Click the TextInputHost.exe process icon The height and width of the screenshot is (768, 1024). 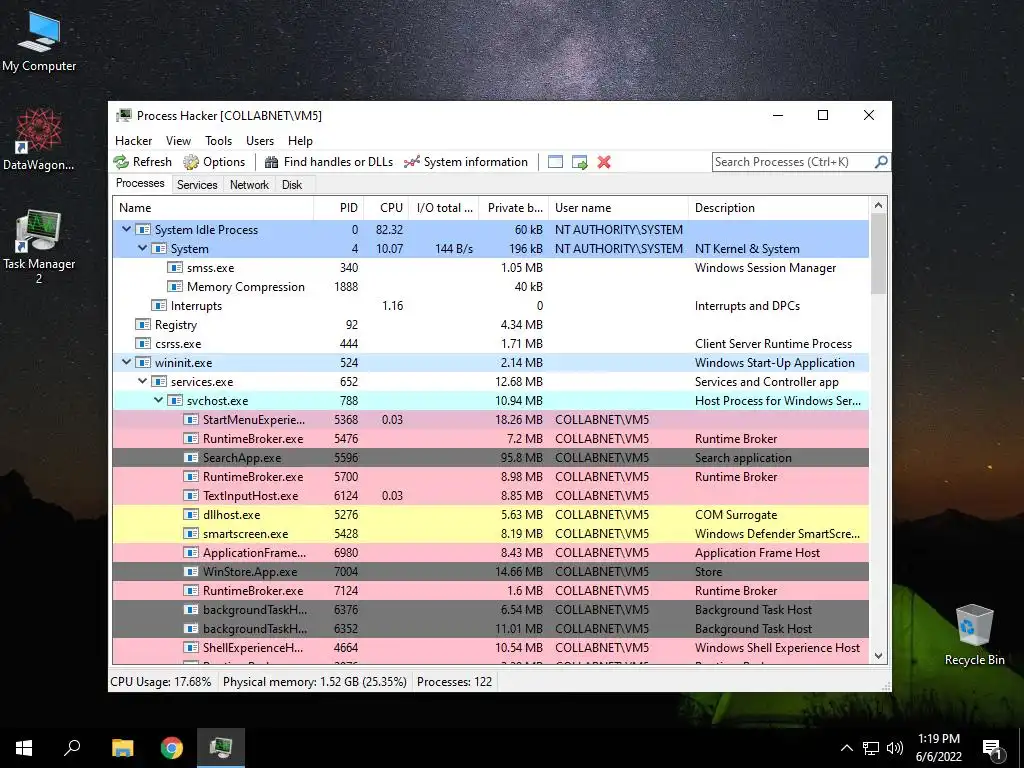(x=191, y=496)
